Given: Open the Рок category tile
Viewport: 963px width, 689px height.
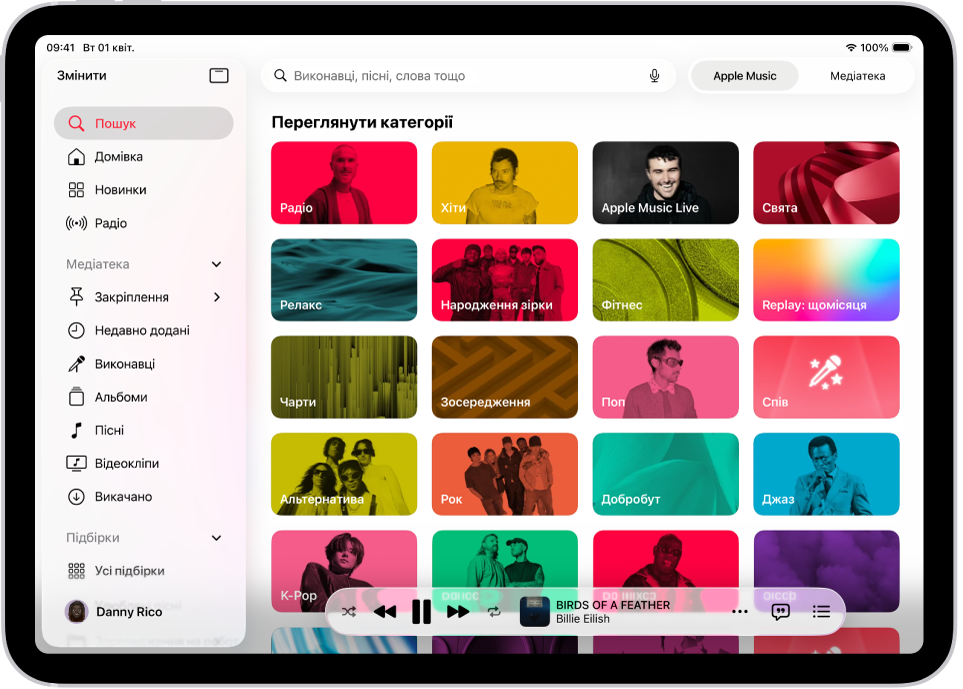Looking at the screenshot, I should pyautogui.click(x=505, y=474).
